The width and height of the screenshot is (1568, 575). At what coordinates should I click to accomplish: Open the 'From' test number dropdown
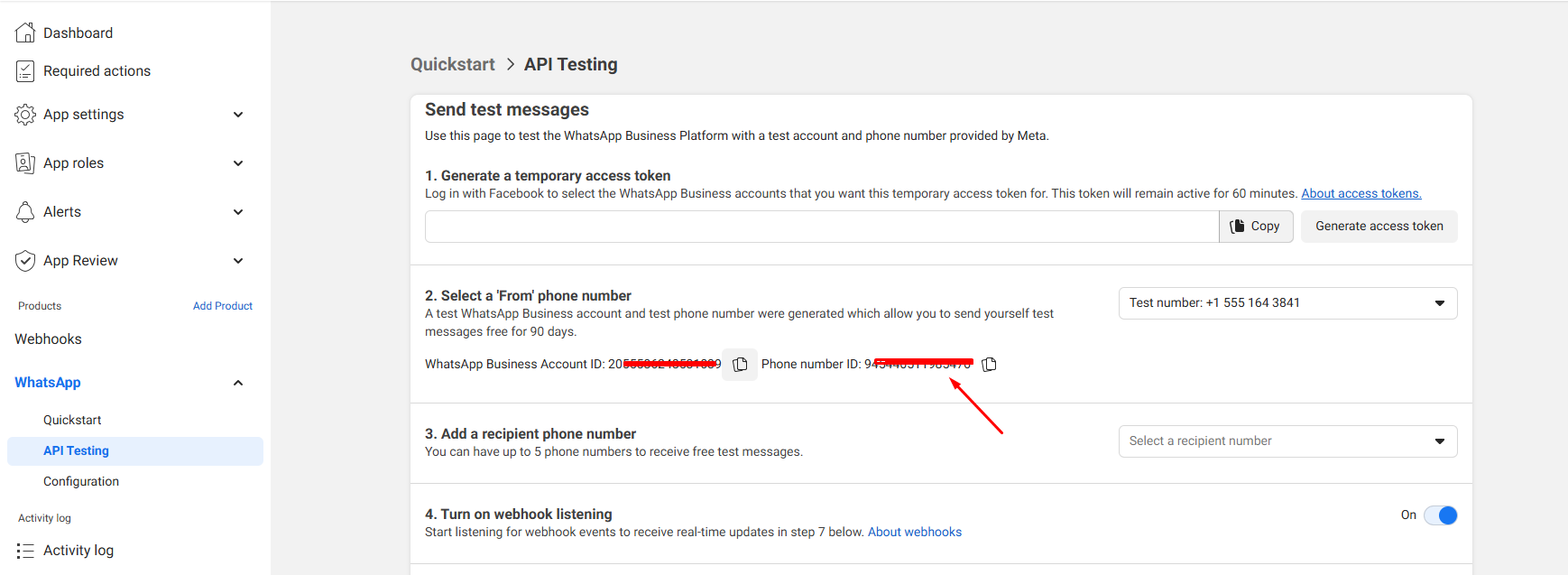[x=1287, y=303]
